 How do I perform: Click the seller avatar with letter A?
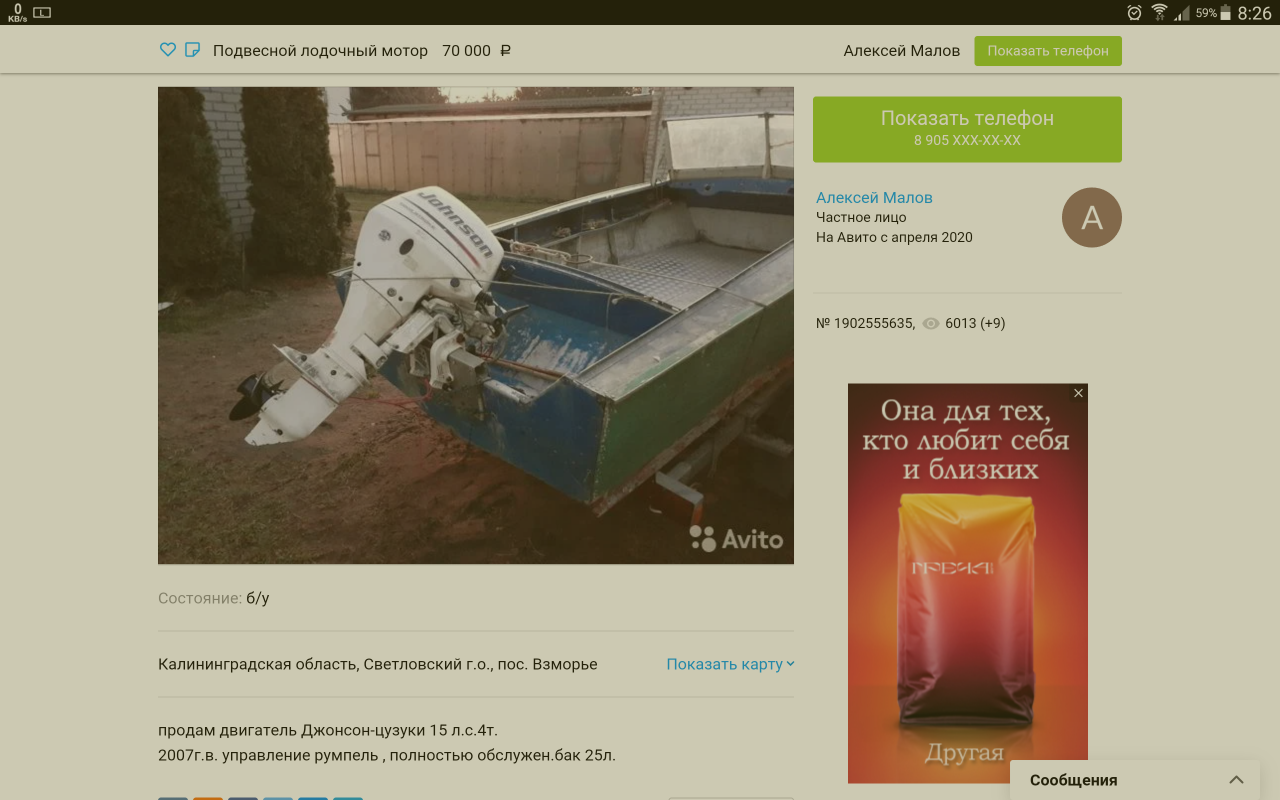pos(1091,218)
